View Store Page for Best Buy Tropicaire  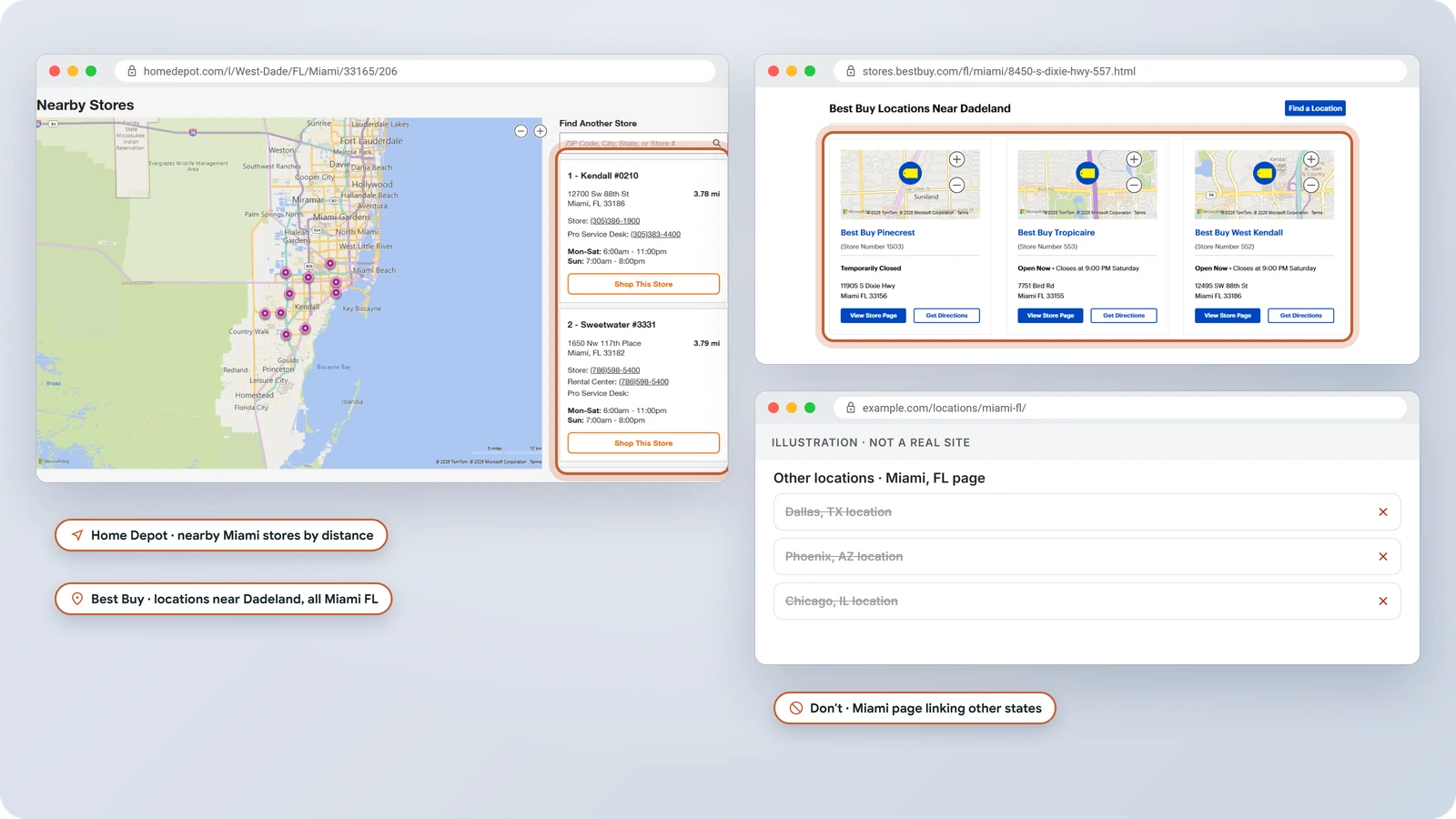[x=1050, y=316]
